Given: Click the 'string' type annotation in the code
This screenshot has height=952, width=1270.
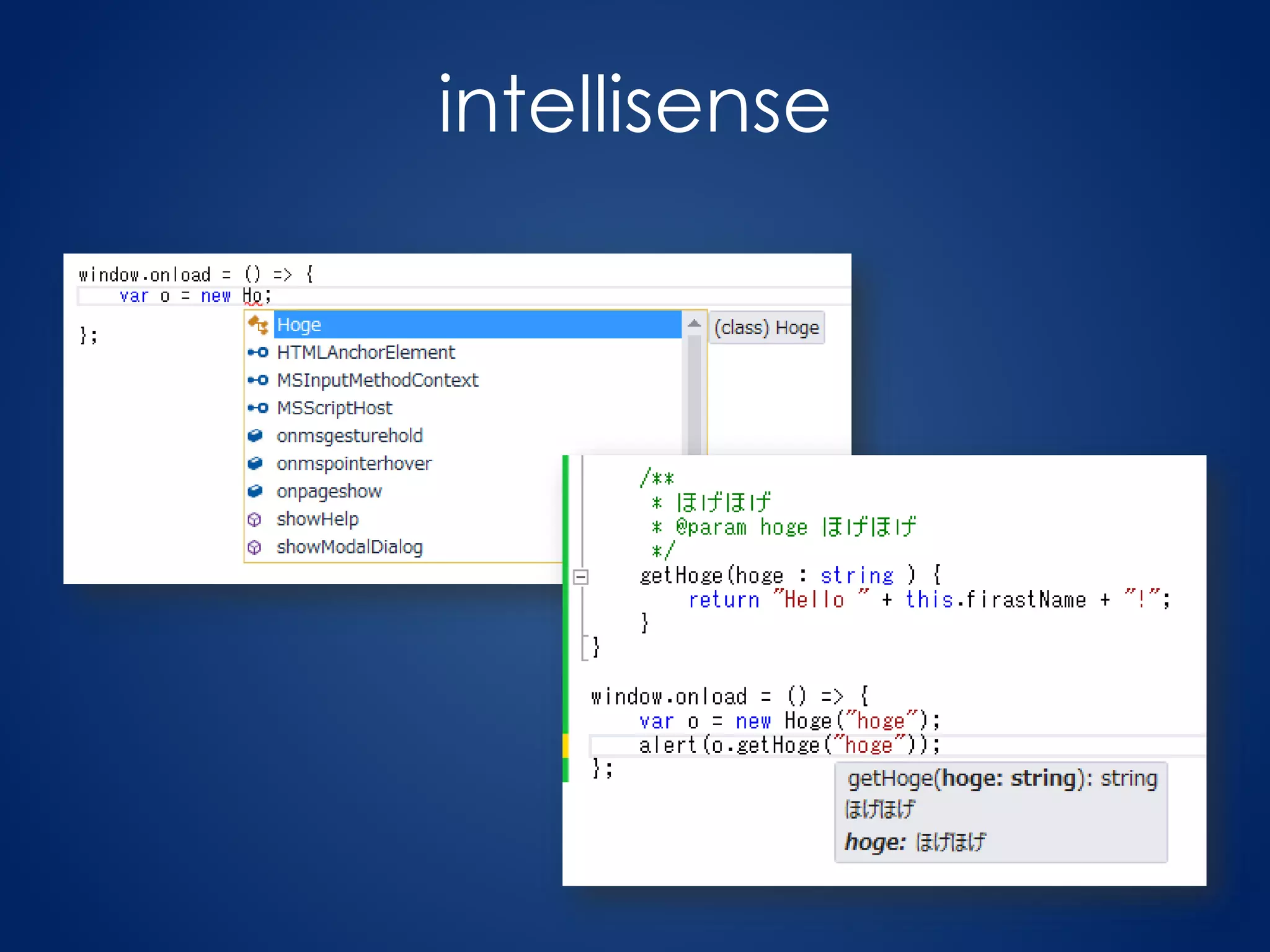Looking at the screenshot, I should pyautogui.click(x=857, y=576).
